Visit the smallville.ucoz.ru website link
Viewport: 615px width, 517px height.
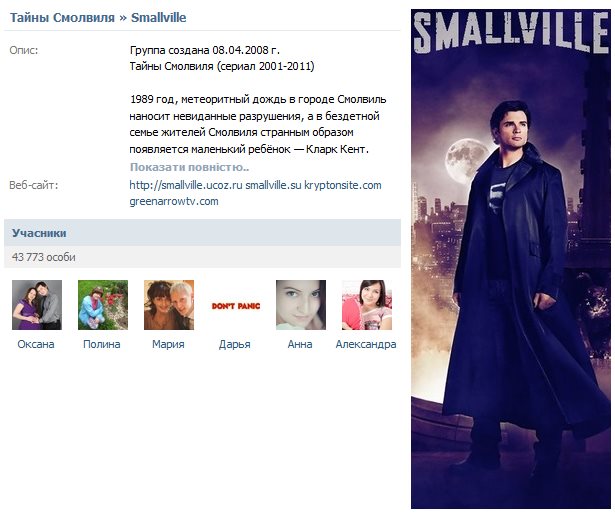186,185
